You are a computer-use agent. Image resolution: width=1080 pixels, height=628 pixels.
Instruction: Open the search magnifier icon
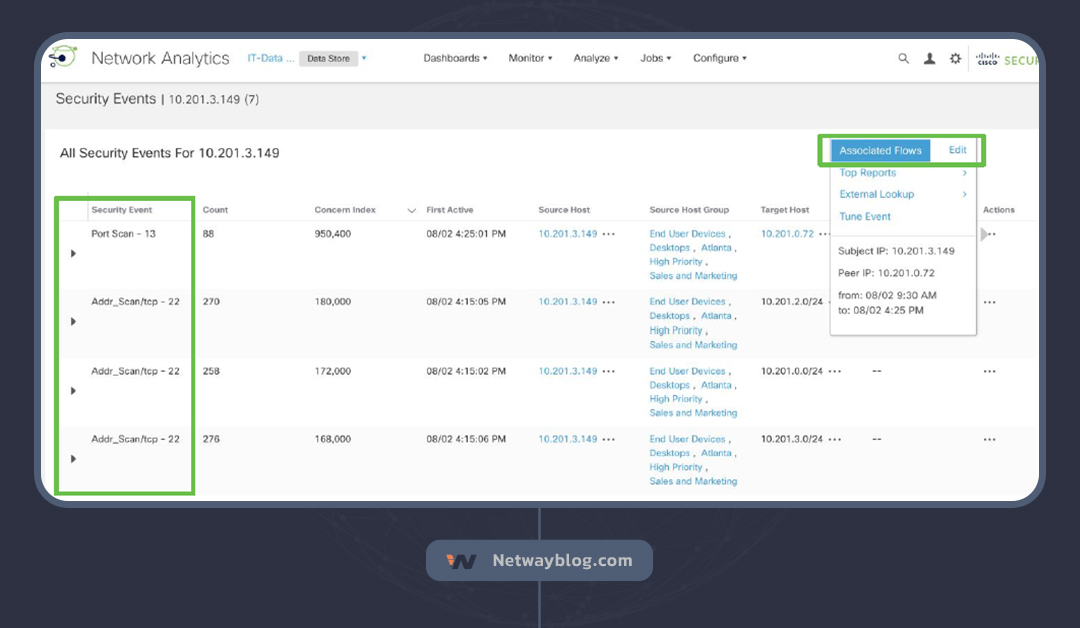pyautogui.click(x=903, y=59)
